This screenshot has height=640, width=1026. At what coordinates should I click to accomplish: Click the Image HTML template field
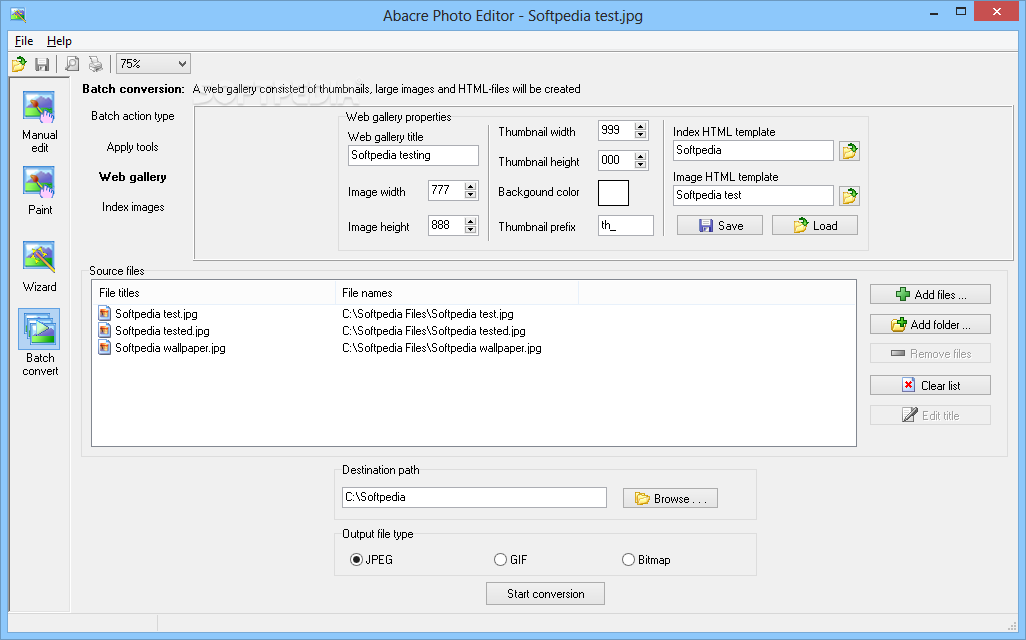click(x=753, y=195)
